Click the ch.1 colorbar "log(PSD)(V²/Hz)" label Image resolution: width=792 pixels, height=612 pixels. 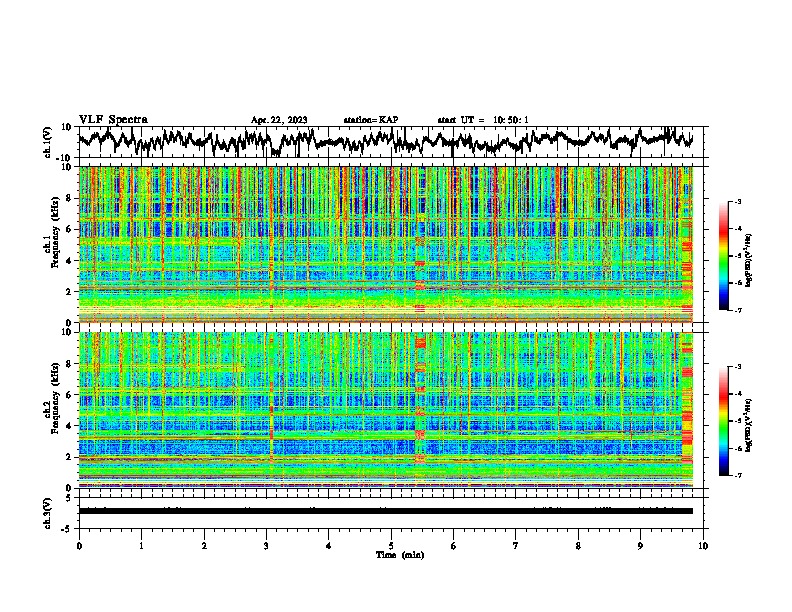(x=749, y=260)
